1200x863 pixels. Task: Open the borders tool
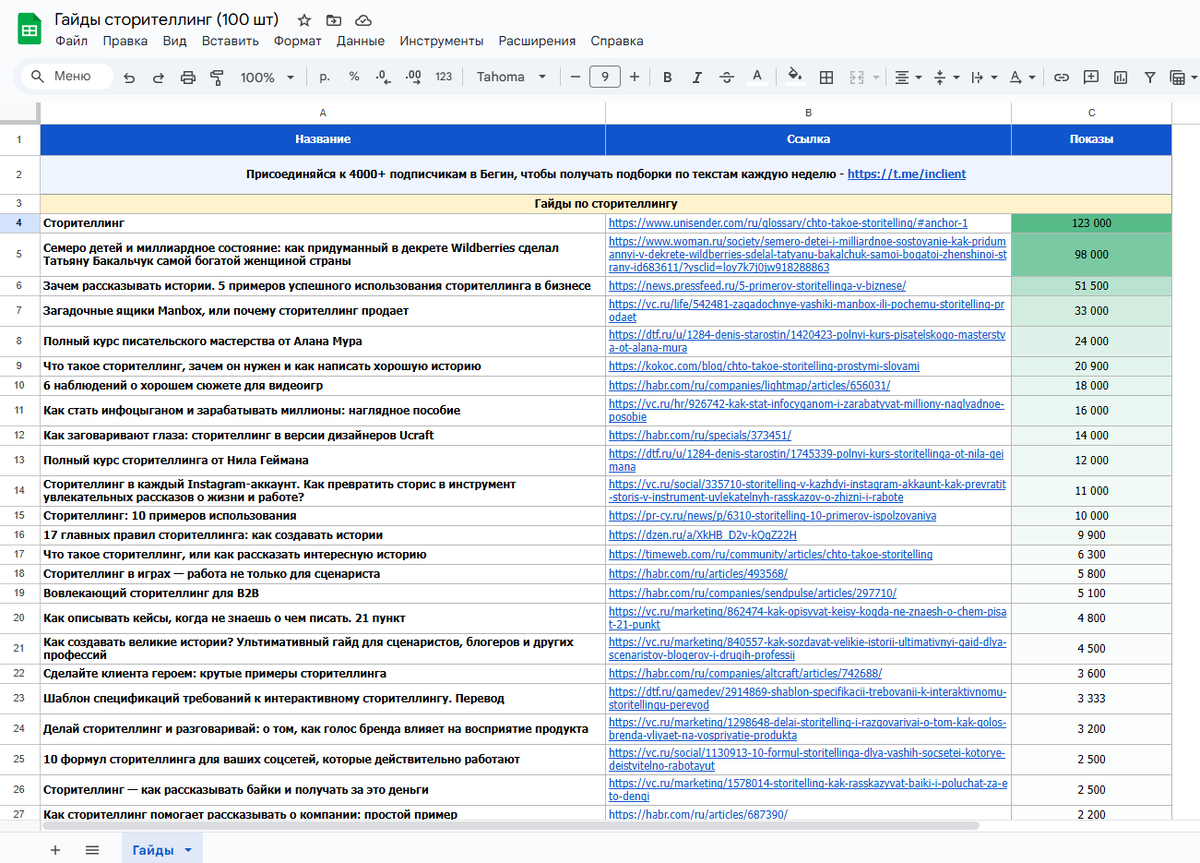pos(826,77)
